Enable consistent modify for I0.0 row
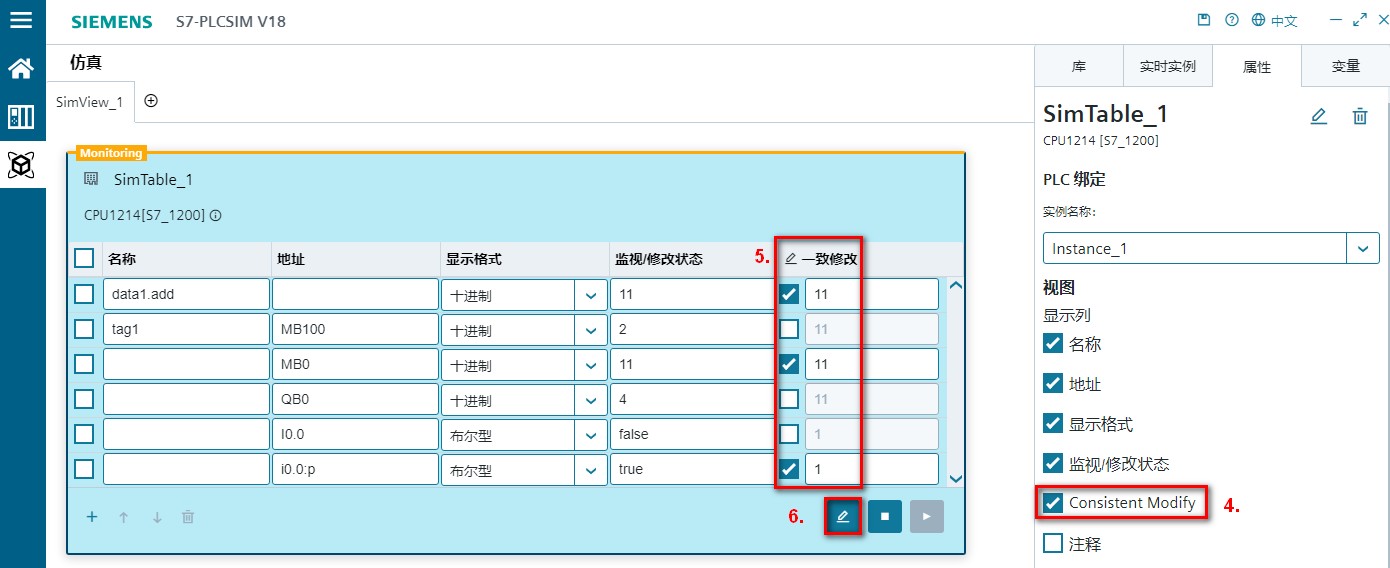1390x568 pixels. (789, 434)
